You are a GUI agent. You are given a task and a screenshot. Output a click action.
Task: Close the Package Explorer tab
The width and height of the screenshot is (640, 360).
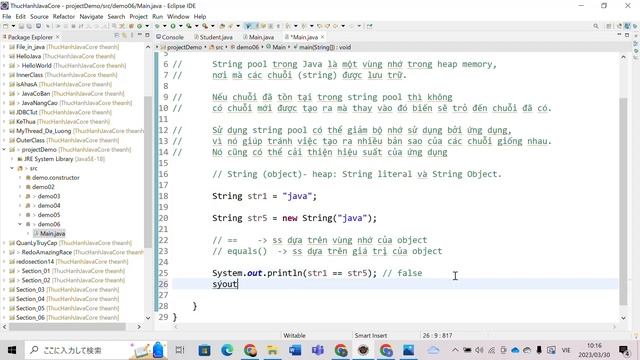(58, 37)
